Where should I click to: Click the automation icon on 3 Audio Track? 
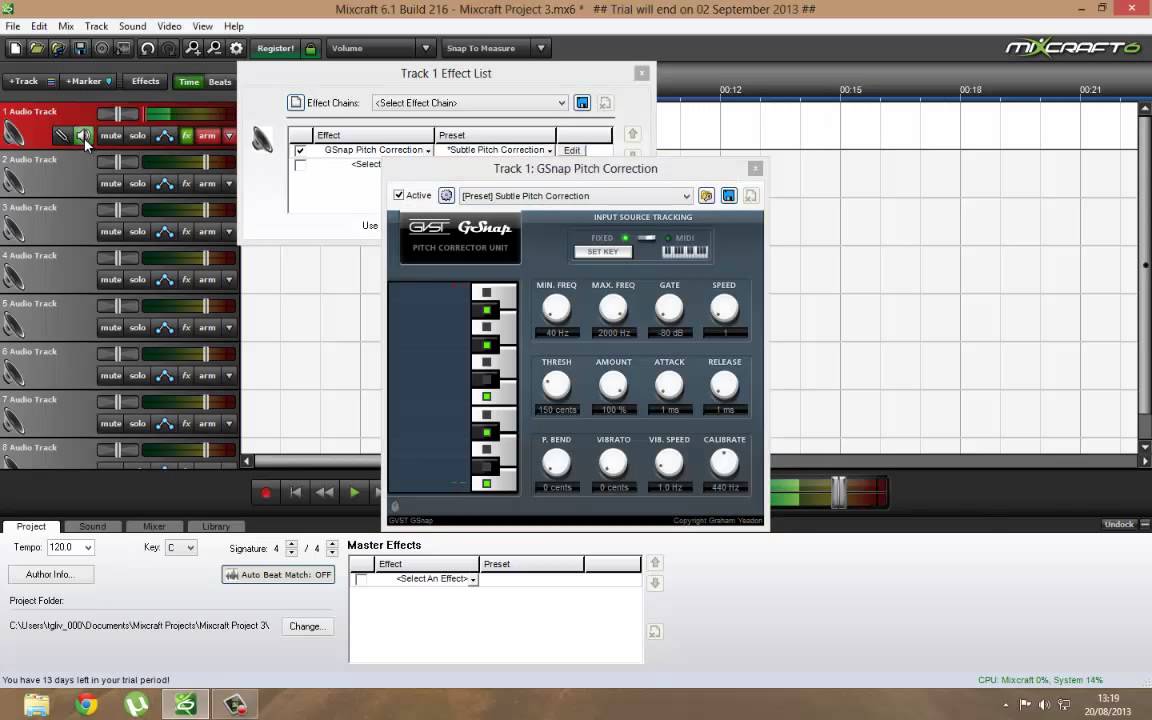165,231
